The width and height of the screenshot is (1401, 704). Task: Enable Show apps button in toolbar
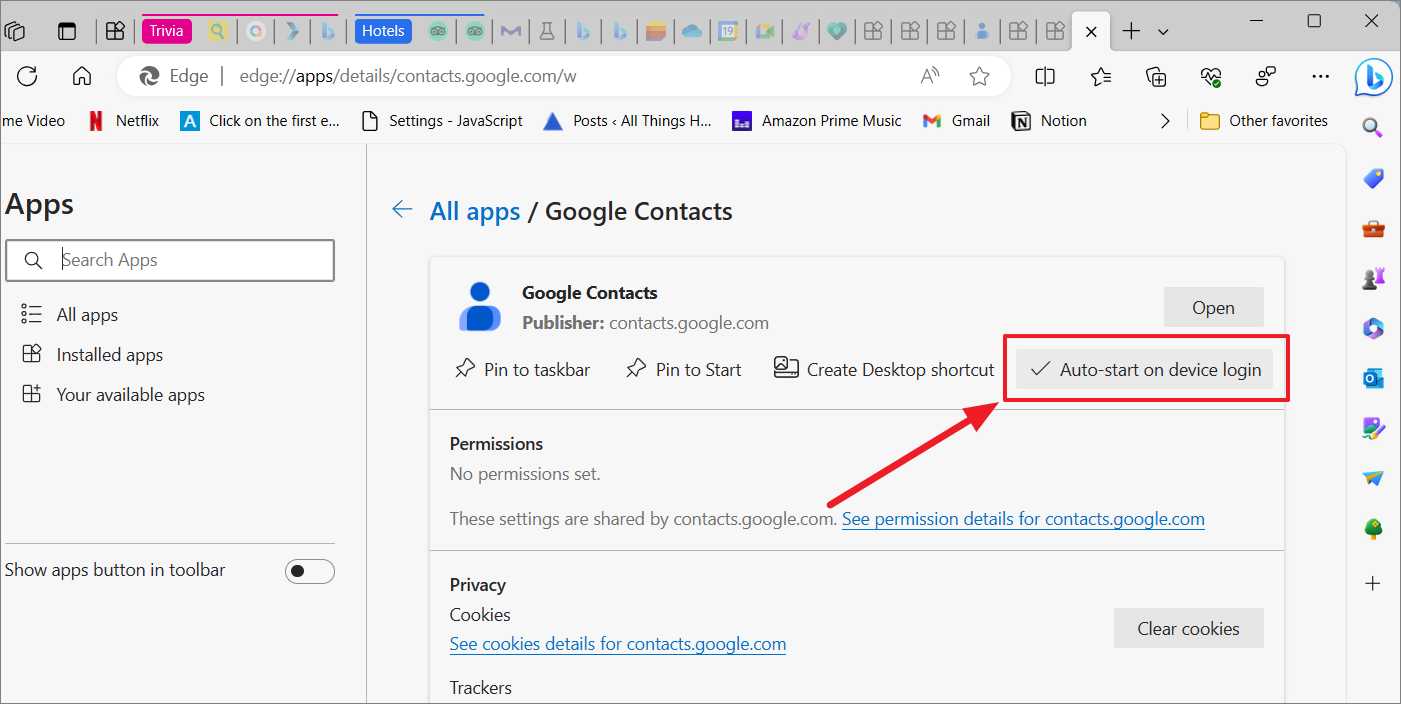(x=309, y=570)
